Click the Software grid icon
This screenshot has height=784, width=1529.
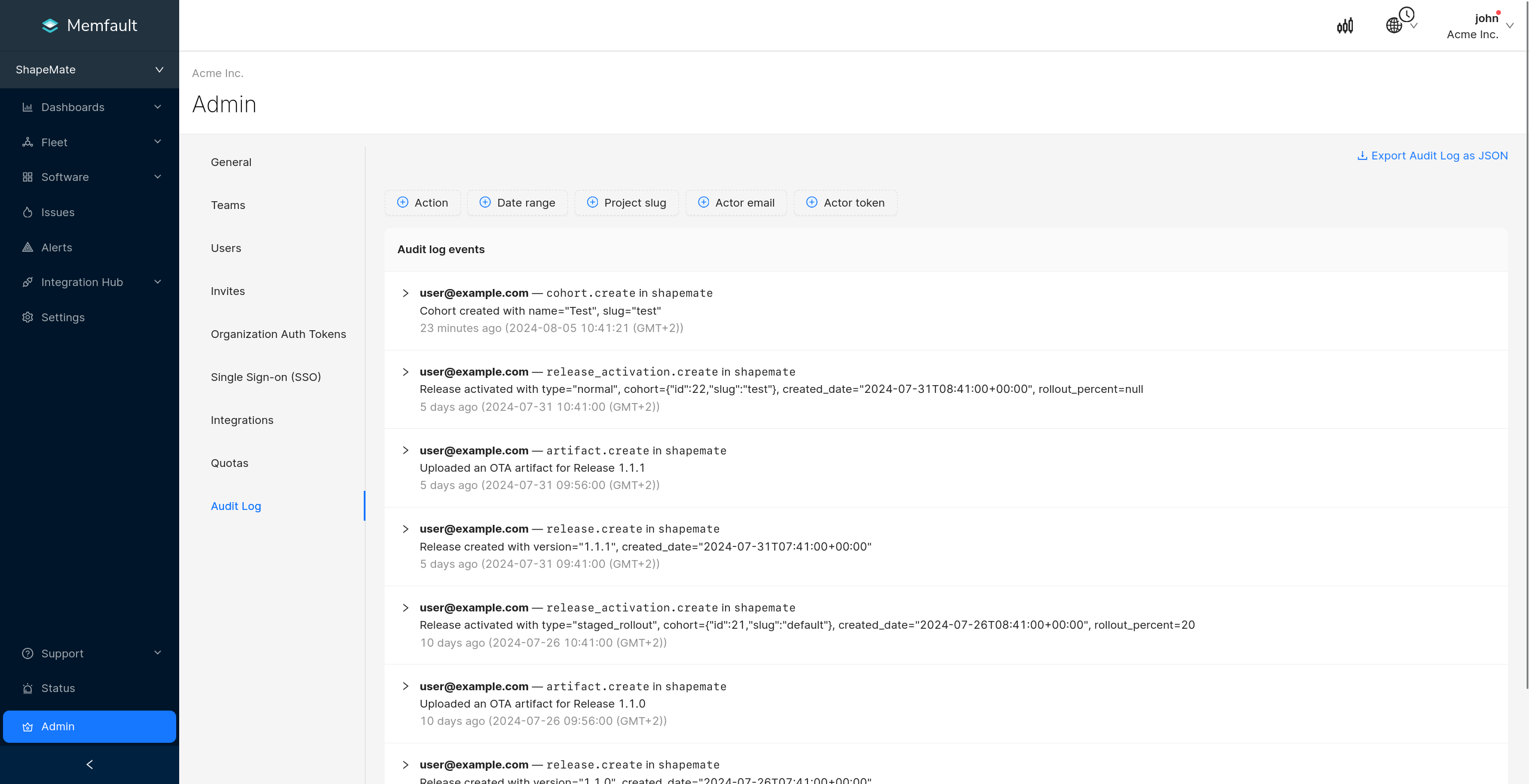tap(28, 177)
